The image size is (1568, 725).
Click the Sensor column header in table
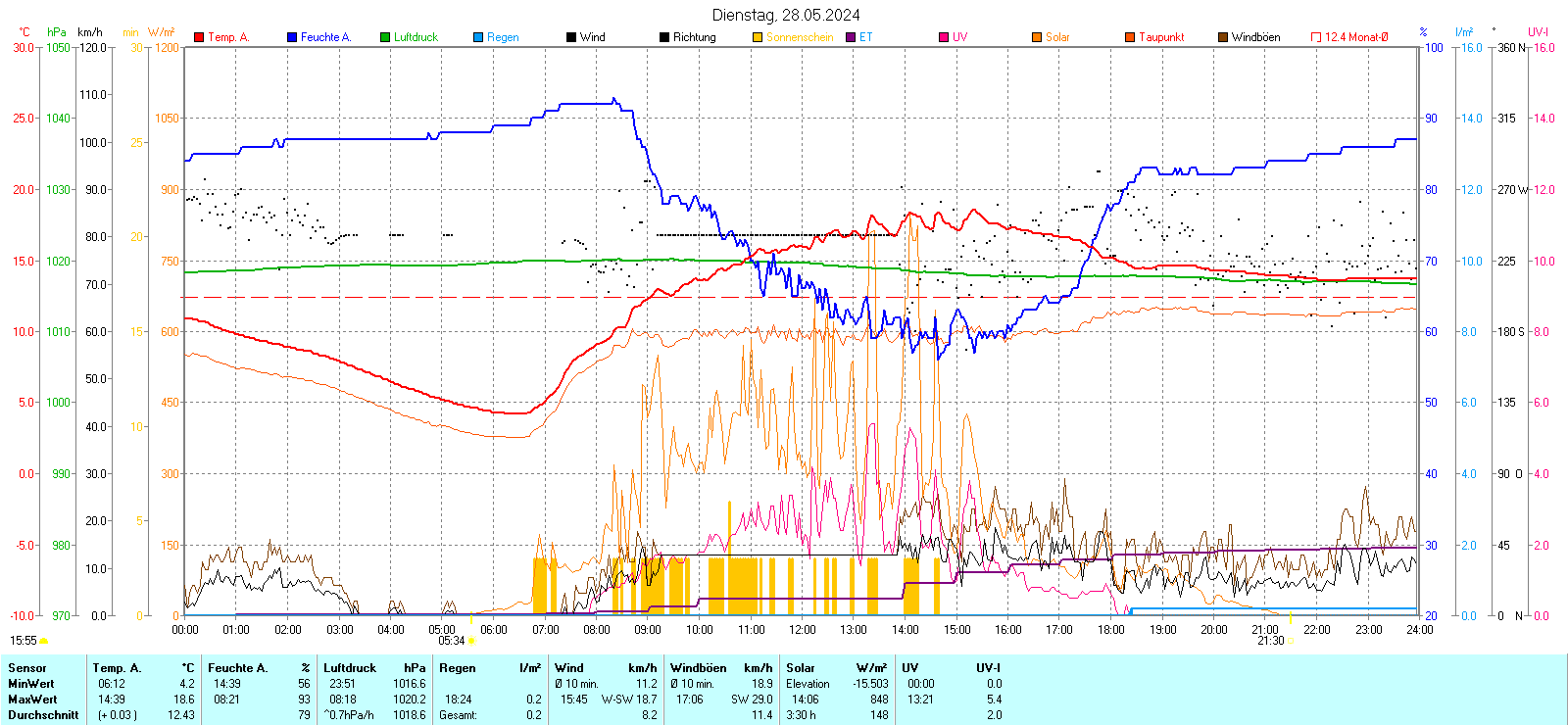click(x=27, y=668)
